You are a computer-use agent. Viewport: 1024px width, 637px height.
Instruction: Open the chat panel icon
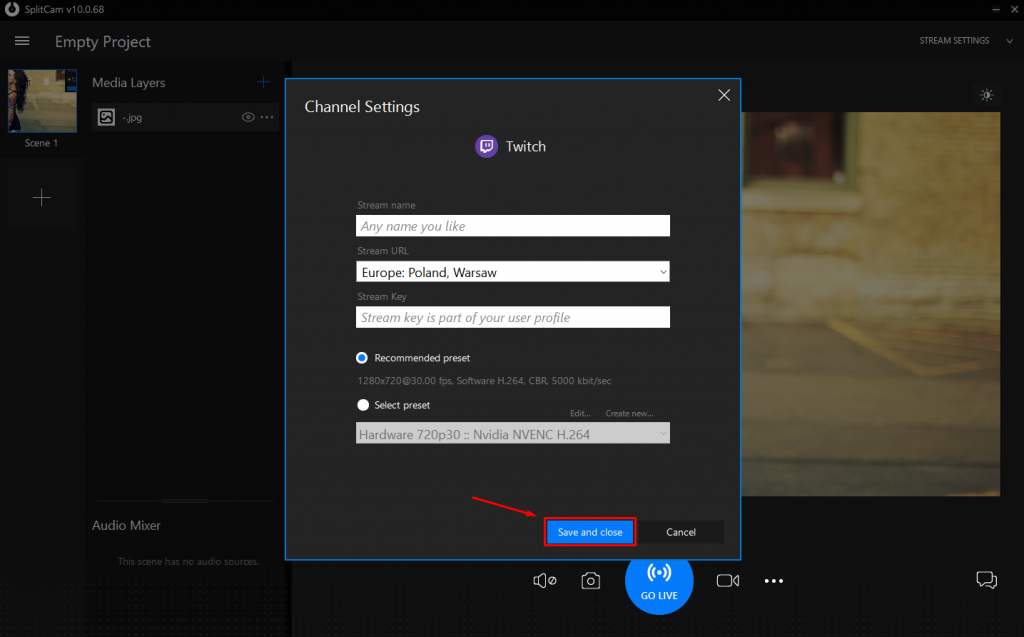click(x=986, y=580)
